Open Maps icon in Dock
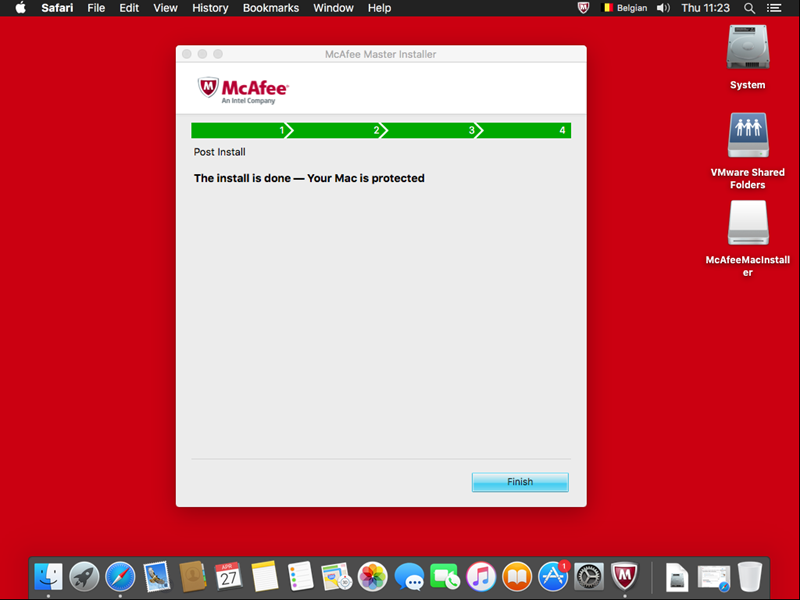 pos(337,577)
